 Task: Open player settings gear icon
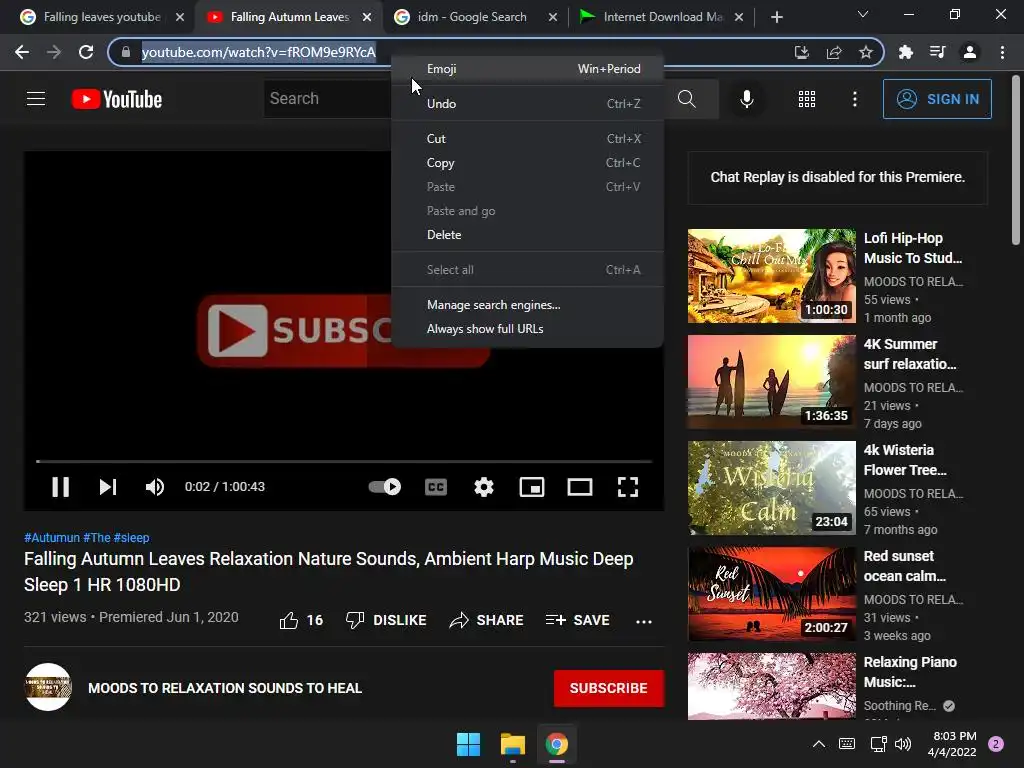pyautogui.click(x=484, y=487)
